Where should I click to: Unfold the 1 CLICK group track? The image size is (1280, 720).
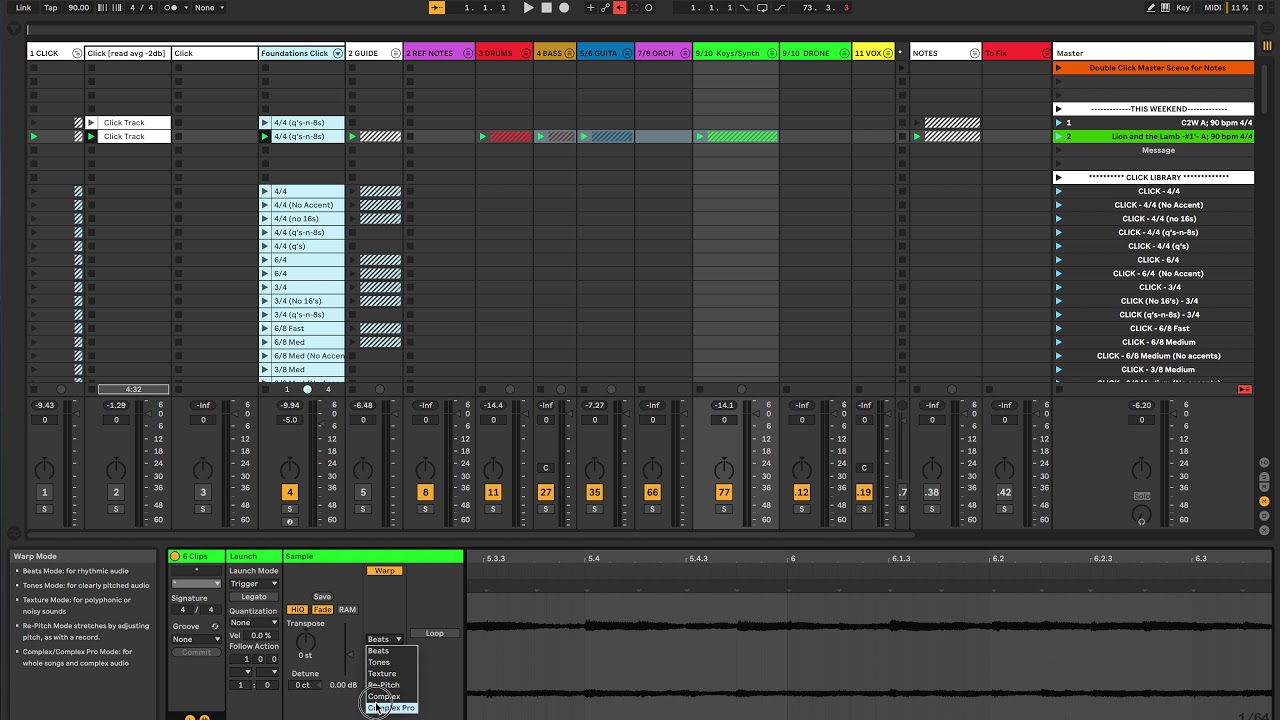[x=77, y=53]
